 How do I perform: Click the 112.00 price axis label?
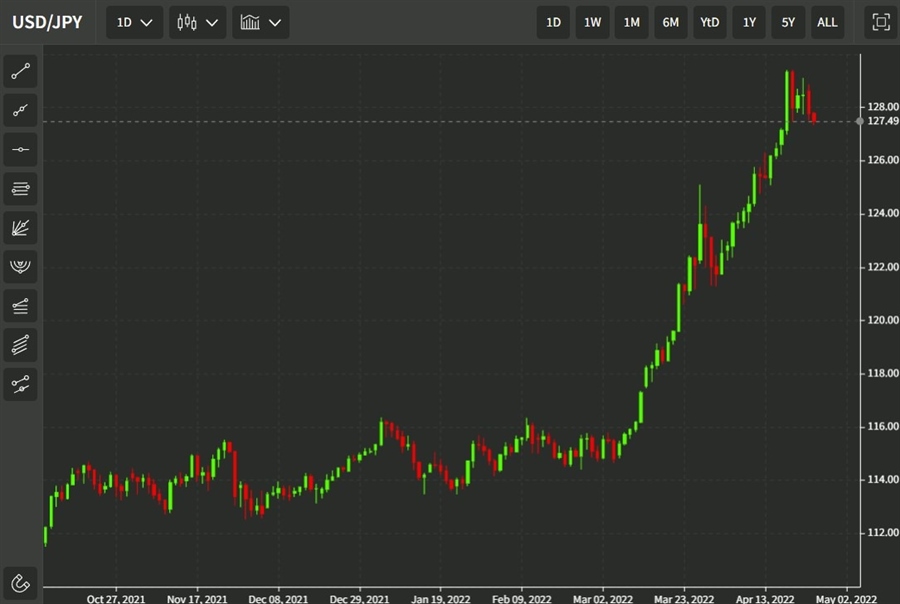pyautogui.click(x=883, y=533)
